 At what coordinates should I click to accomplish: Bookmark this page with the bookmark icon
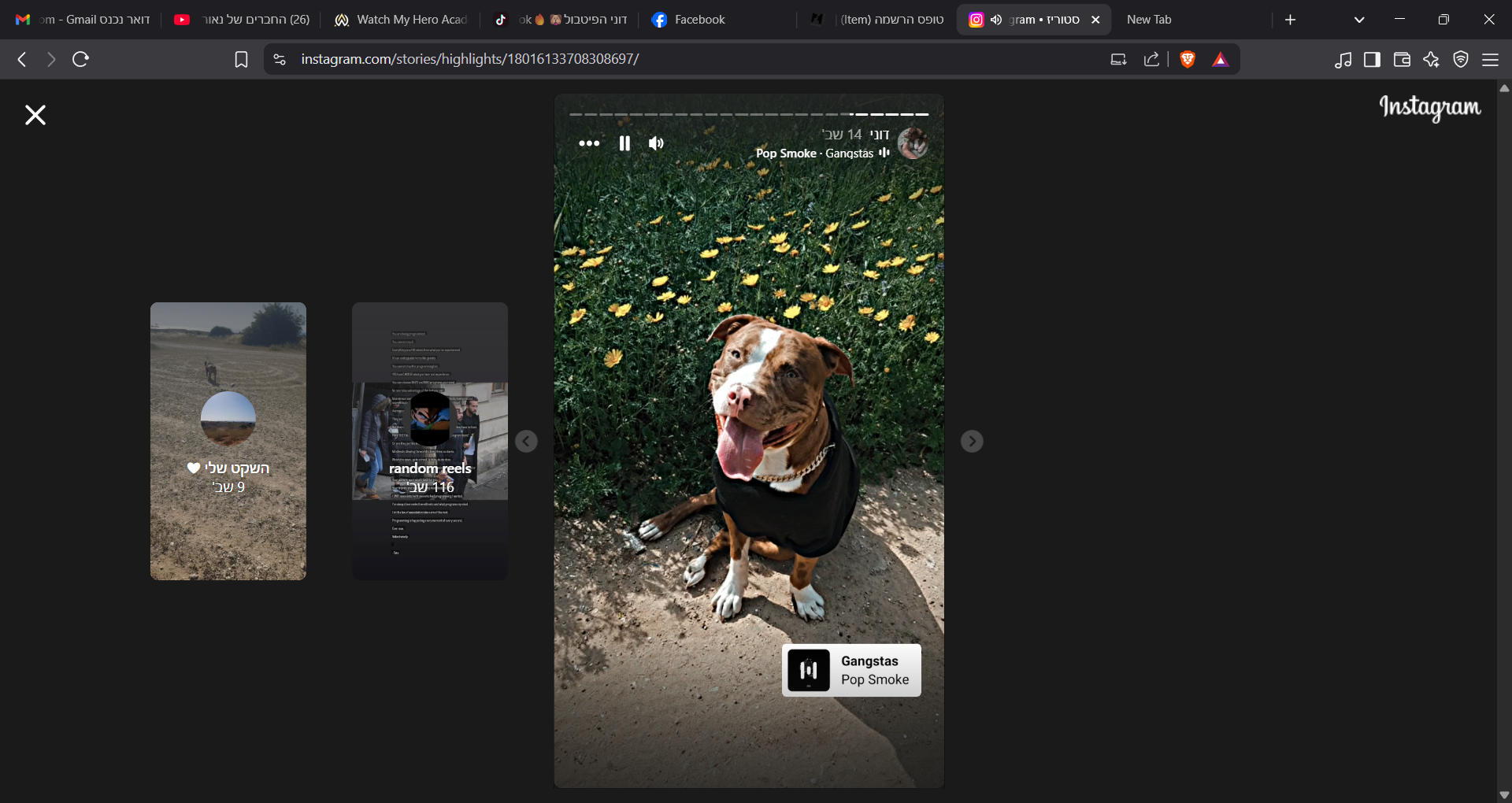pos(242,59)
